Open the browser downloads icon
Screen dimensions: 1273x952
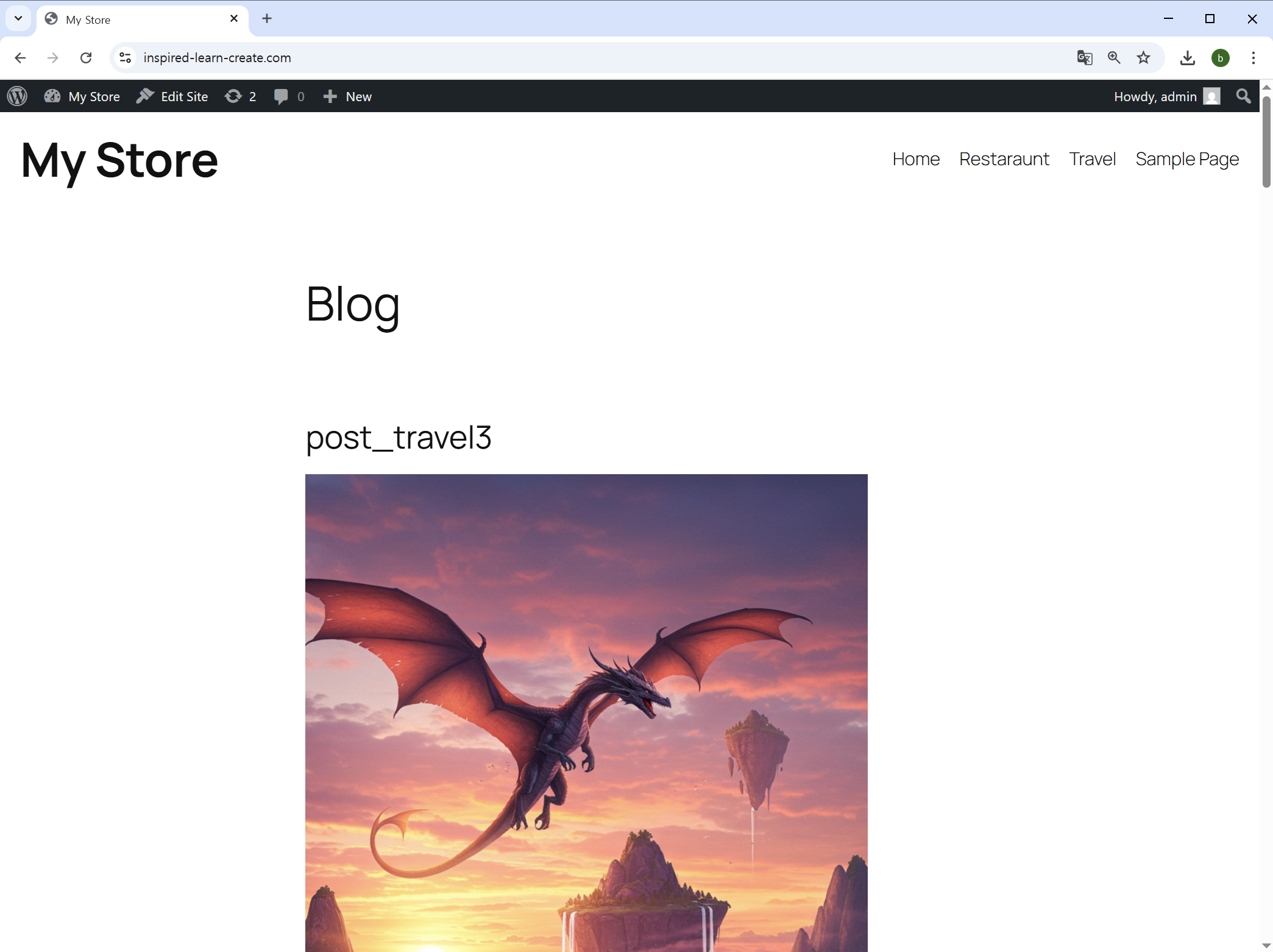coord(1187,58)
